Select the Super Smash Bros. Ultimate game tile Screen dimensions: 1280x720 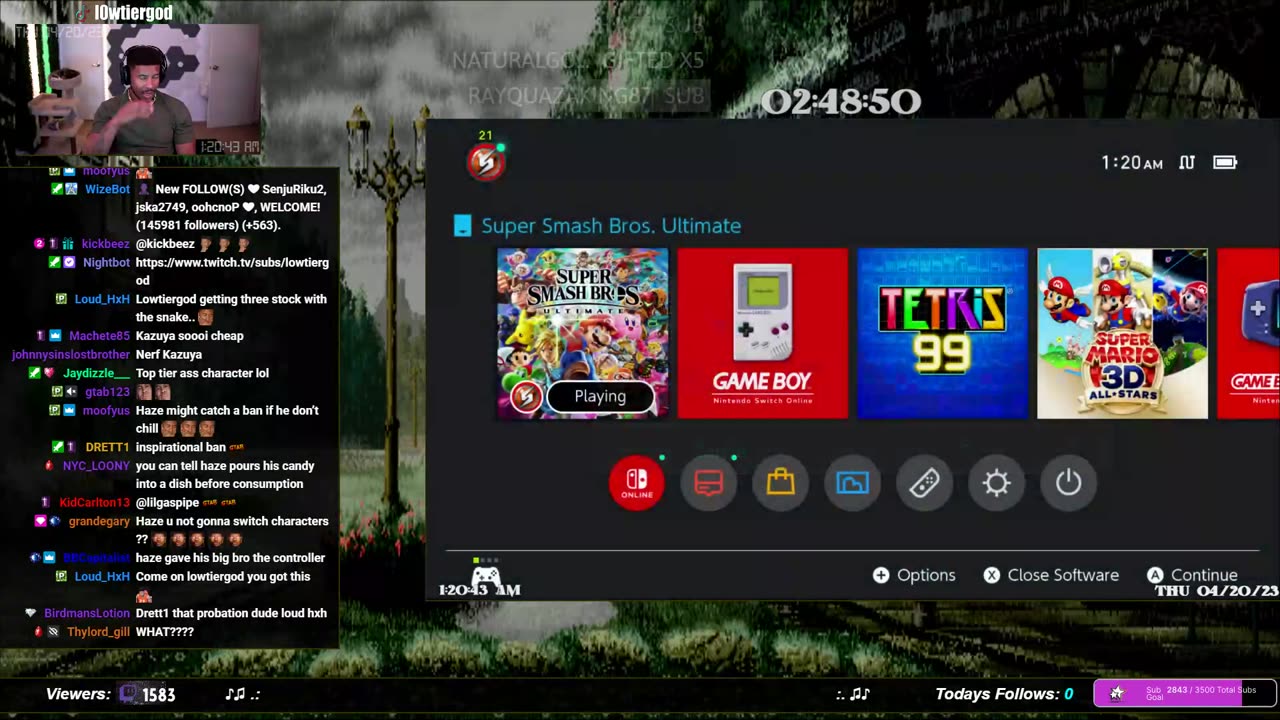coord(583,334)
